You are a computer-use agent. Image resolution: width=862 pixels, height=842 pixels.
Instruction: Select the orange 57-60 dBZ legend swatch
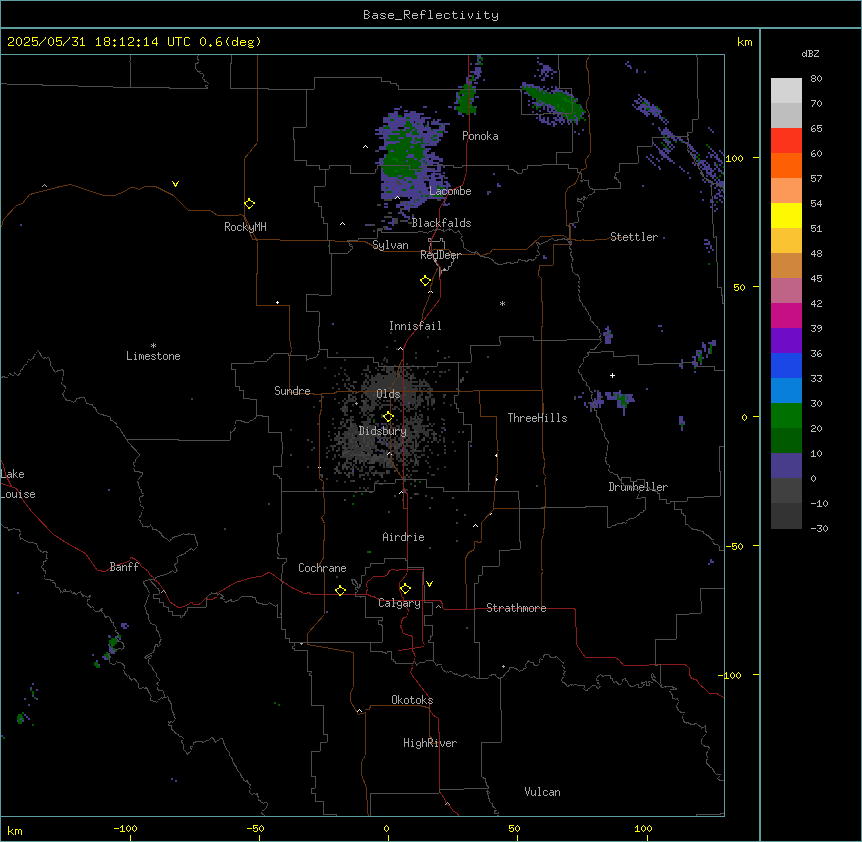click(x=786, y=165)
